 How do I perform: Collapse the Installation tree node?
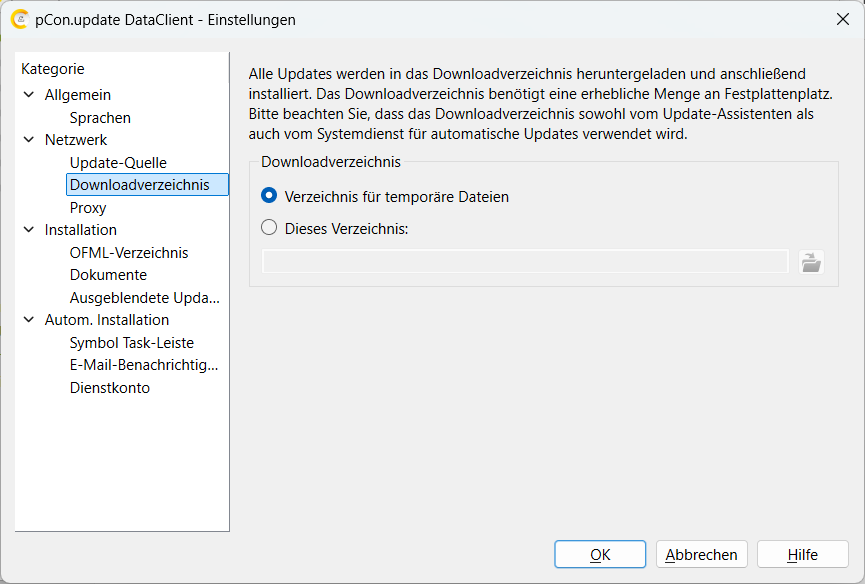click(29, 229)
